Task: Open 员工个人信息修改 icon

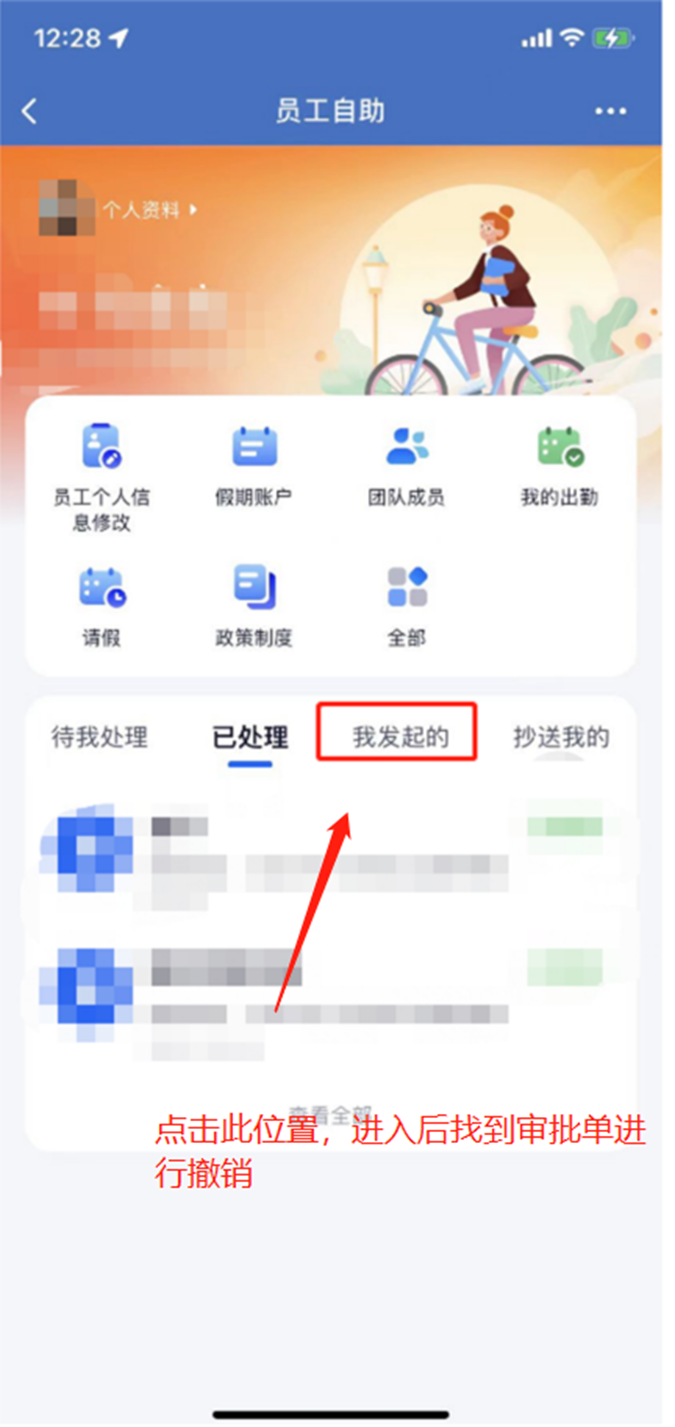Action: [102, 448]
